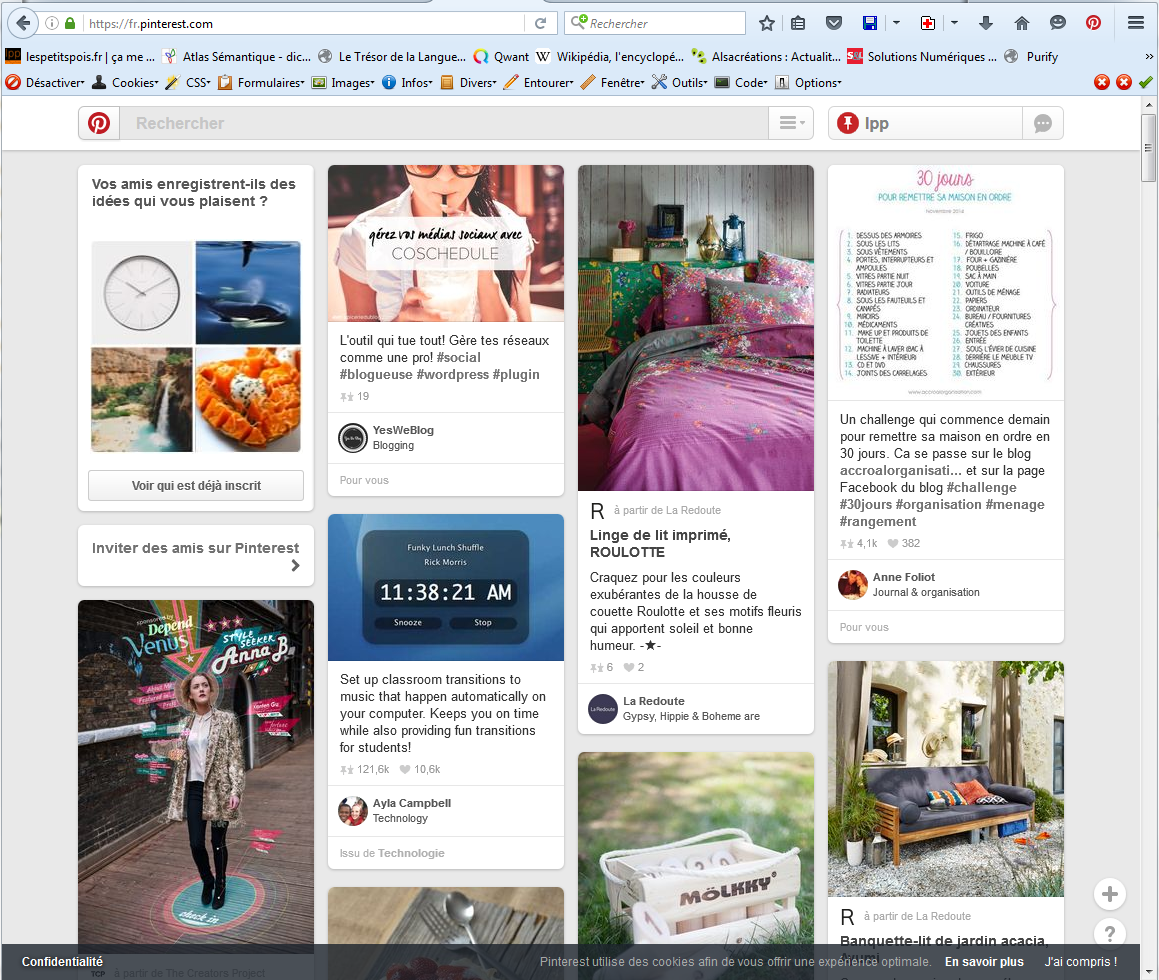Open the Divers developer menu
The height and width of the screenshot is (980, 1159).
pyautogui.click(x=469, y=83)
